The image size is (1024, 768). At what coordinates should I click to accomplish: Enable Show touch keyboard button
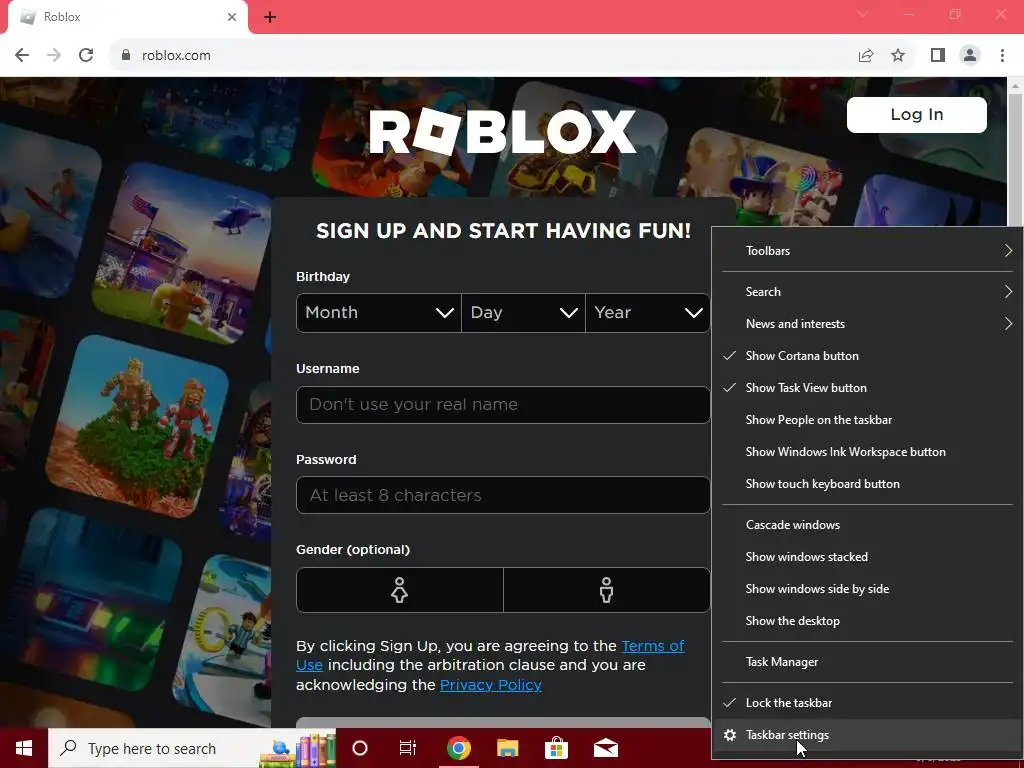pyautogui.click(x=867, y=484)
